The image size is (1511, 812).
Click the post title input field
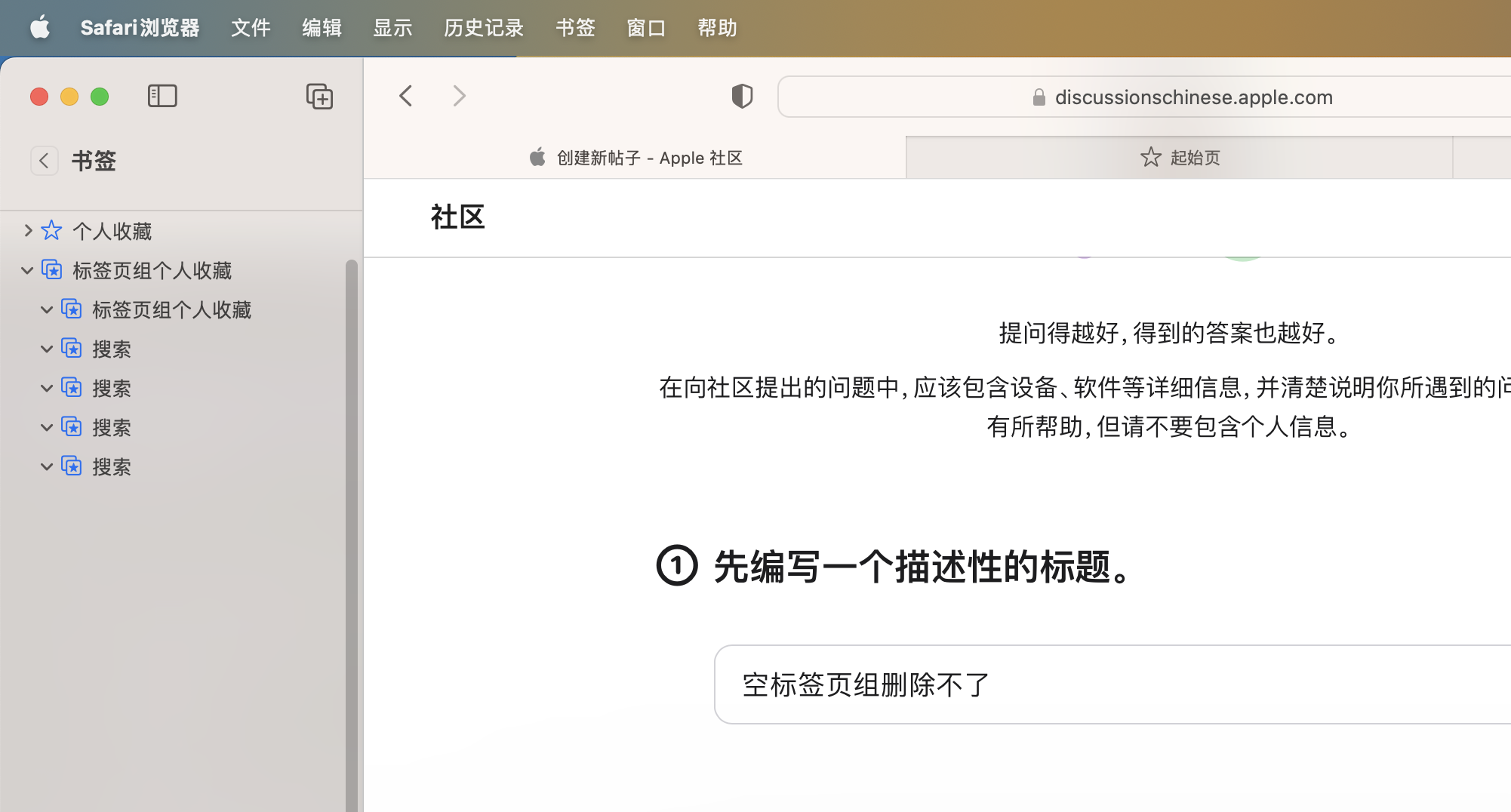[x=1109, y=684]
